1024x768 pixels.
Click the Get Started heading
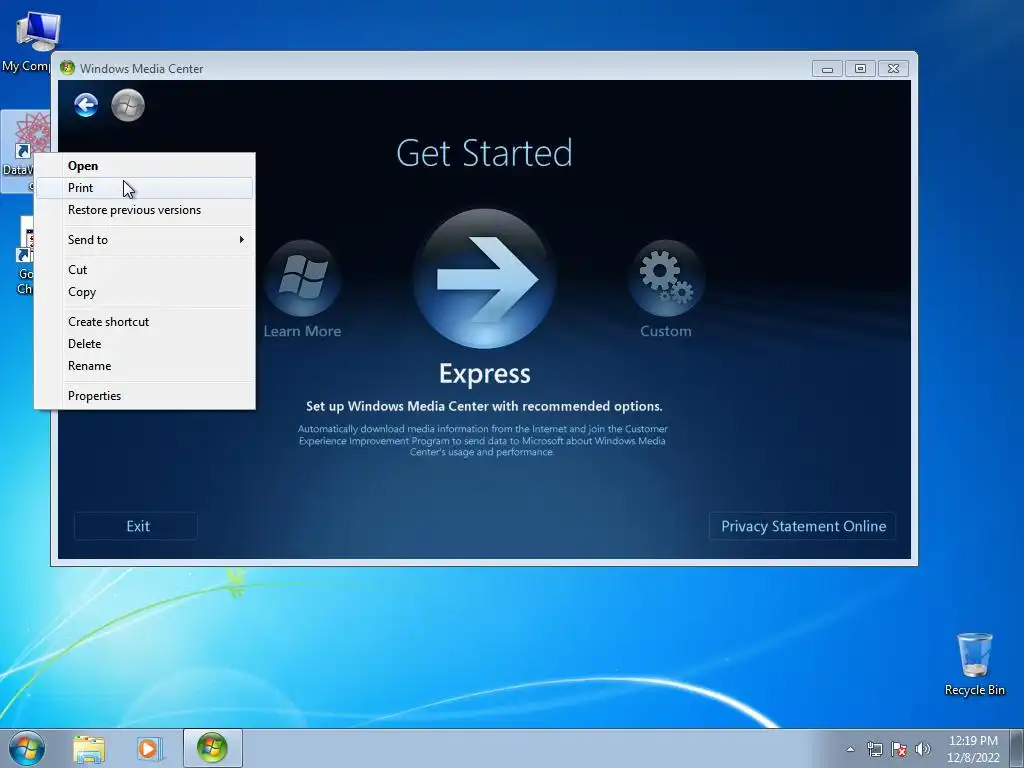(484, 153)
